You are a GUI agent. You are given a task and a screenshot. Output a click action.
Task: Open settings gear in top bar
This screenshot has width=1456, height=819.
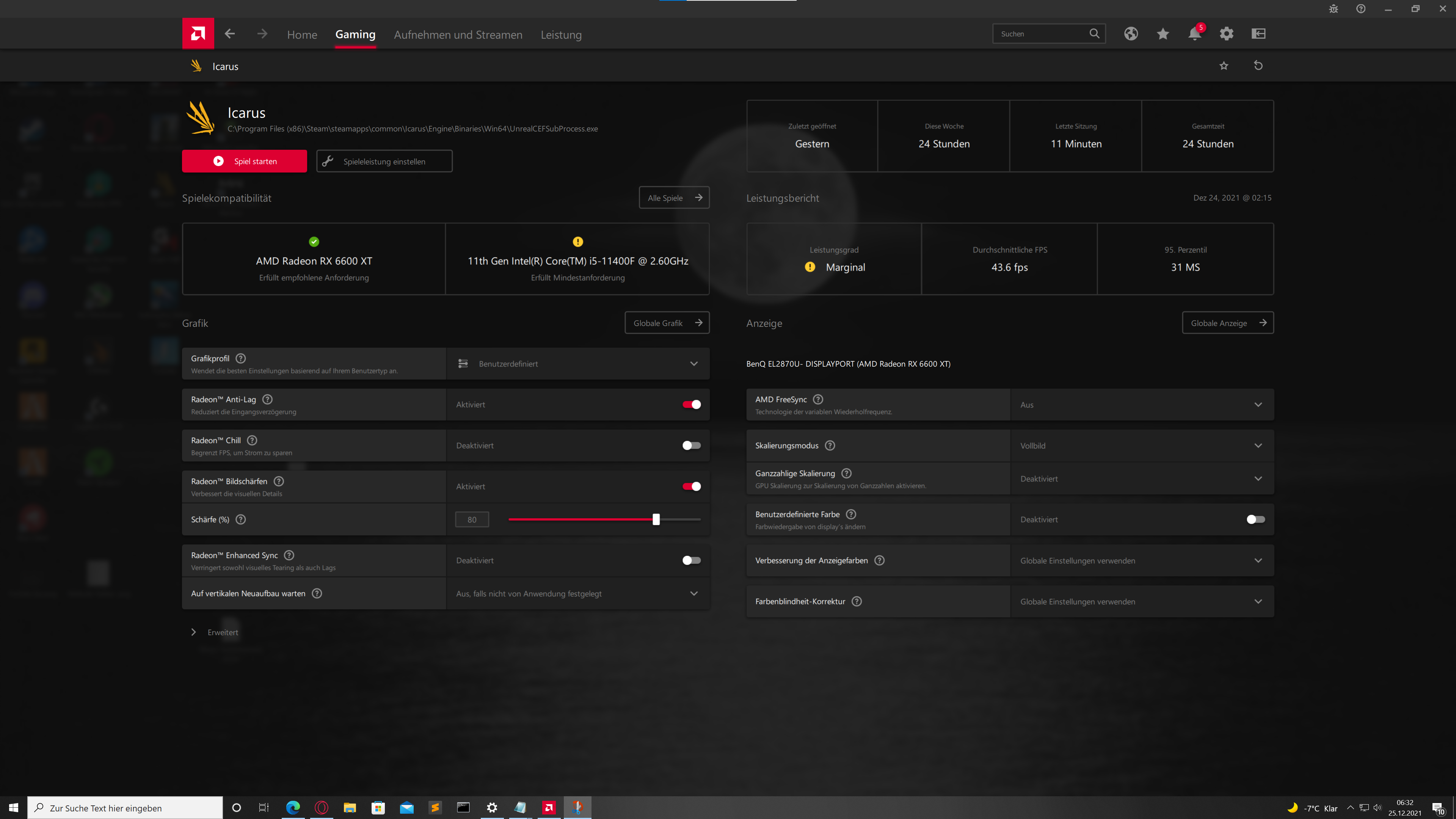pos(1227,34)
